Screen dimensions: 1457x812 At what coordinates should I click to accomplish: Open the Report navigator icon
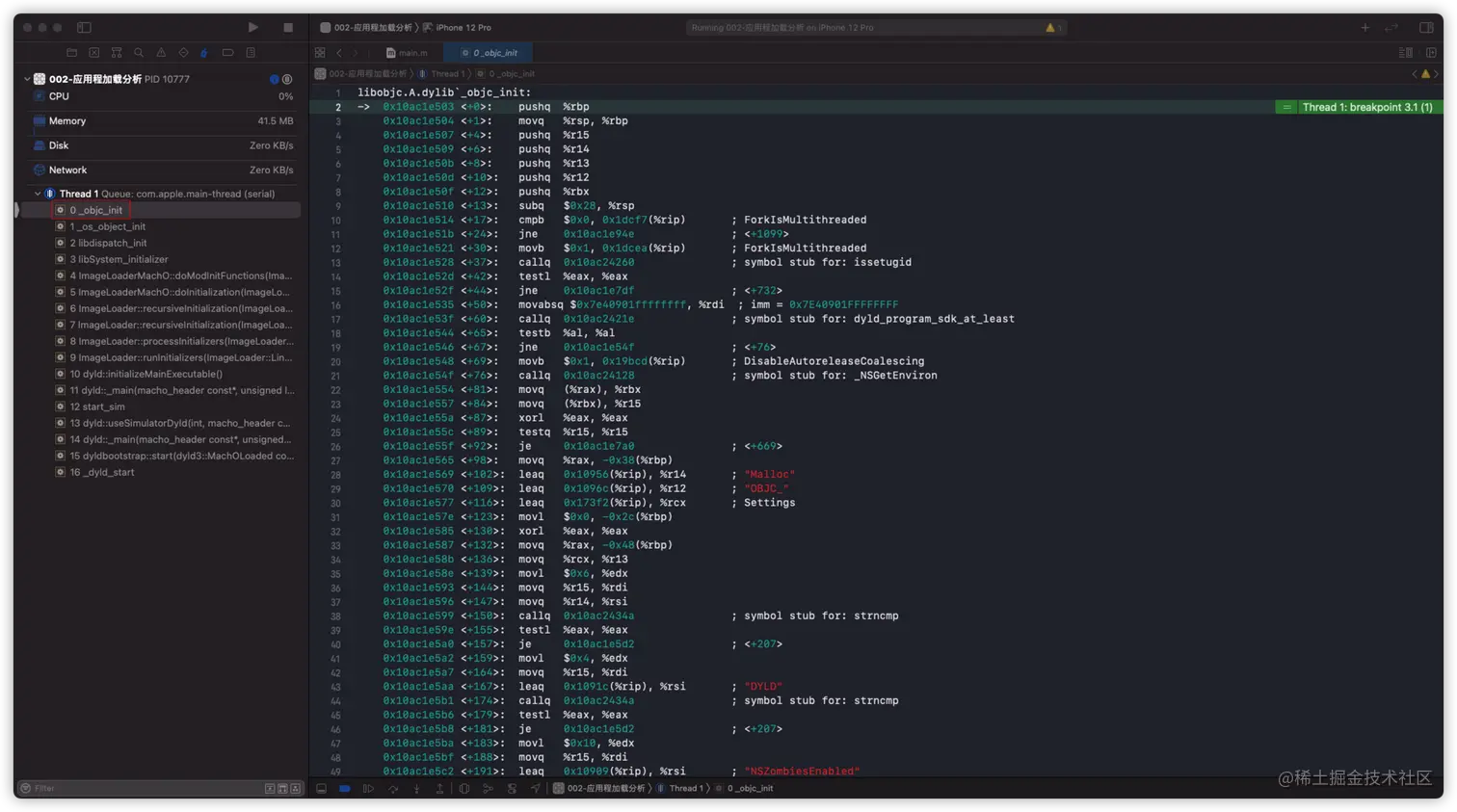tap(251, 53)
